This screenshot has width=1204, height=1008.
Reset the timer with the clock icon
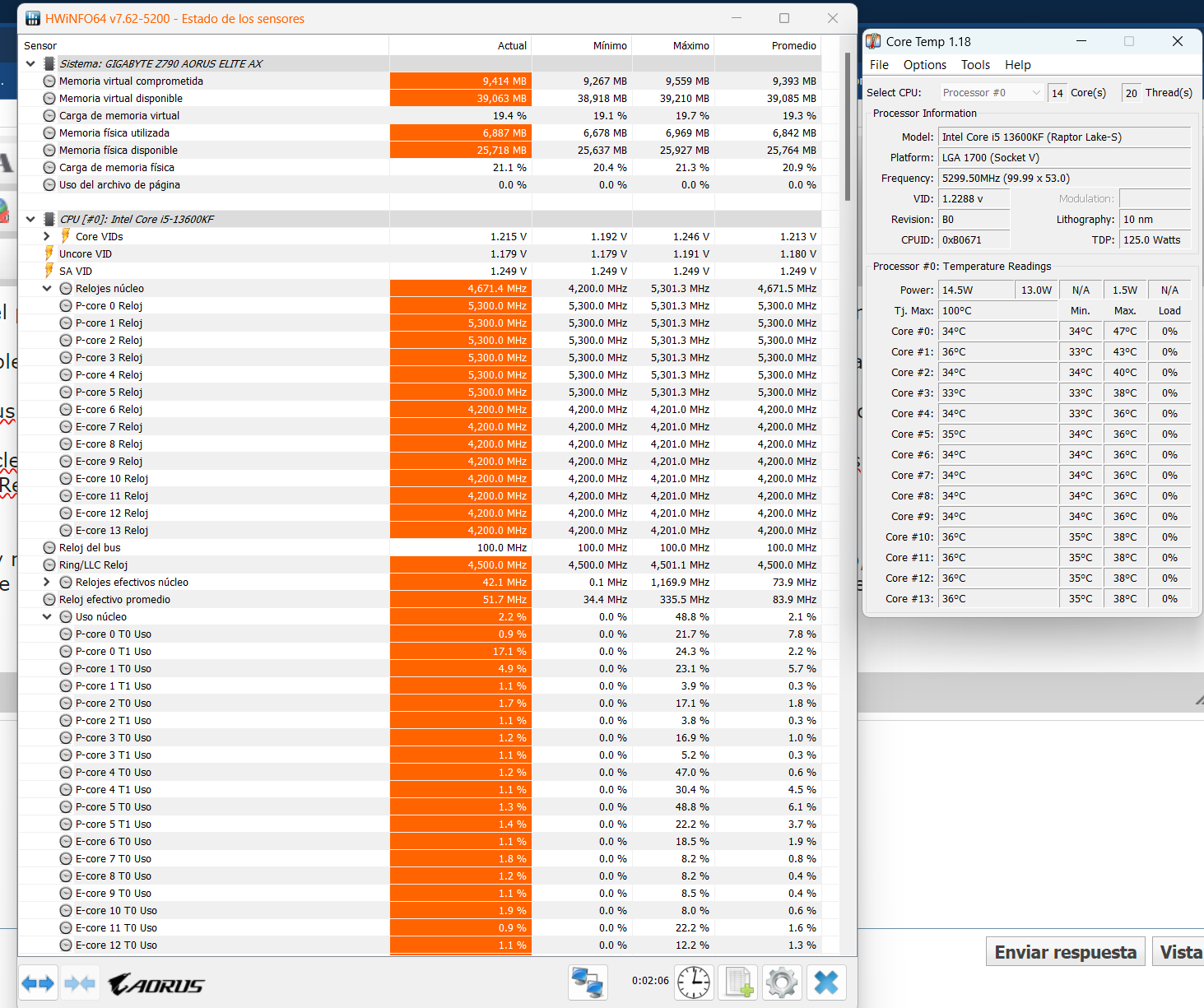tap(694, 982)
